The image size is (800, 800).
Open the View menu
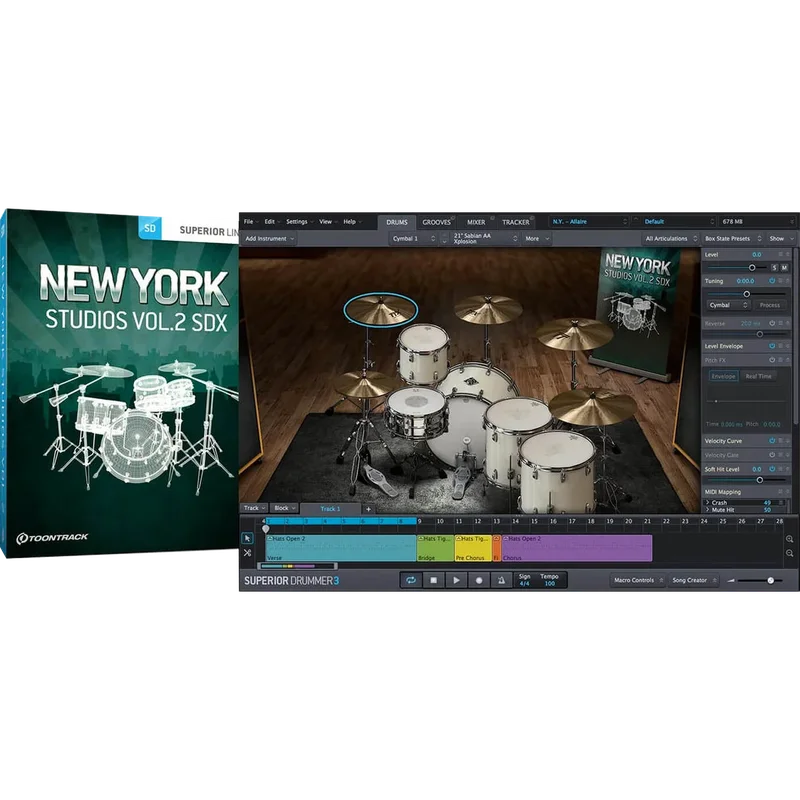328,221
